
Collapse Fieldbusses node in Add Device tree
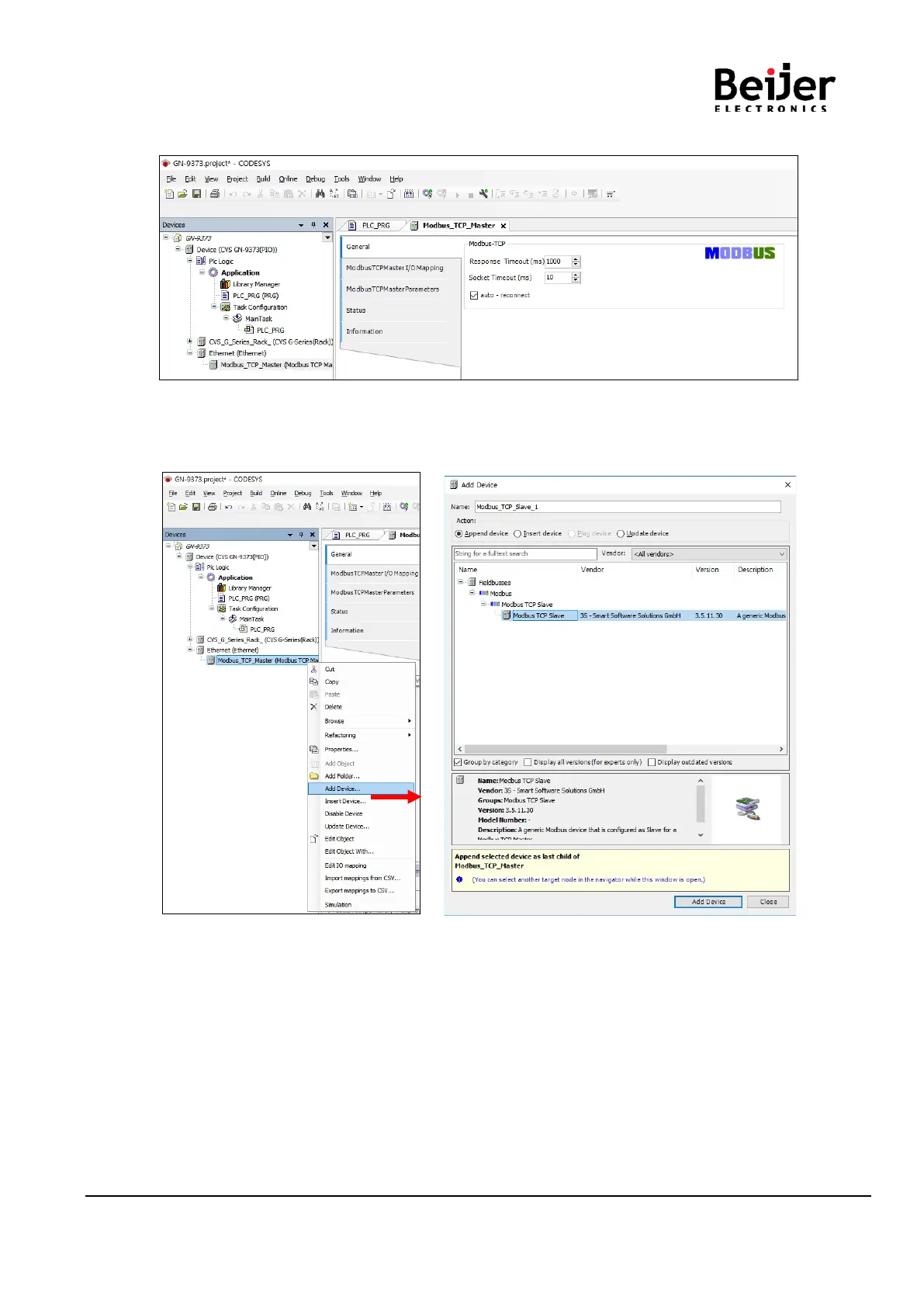[461, 582]
